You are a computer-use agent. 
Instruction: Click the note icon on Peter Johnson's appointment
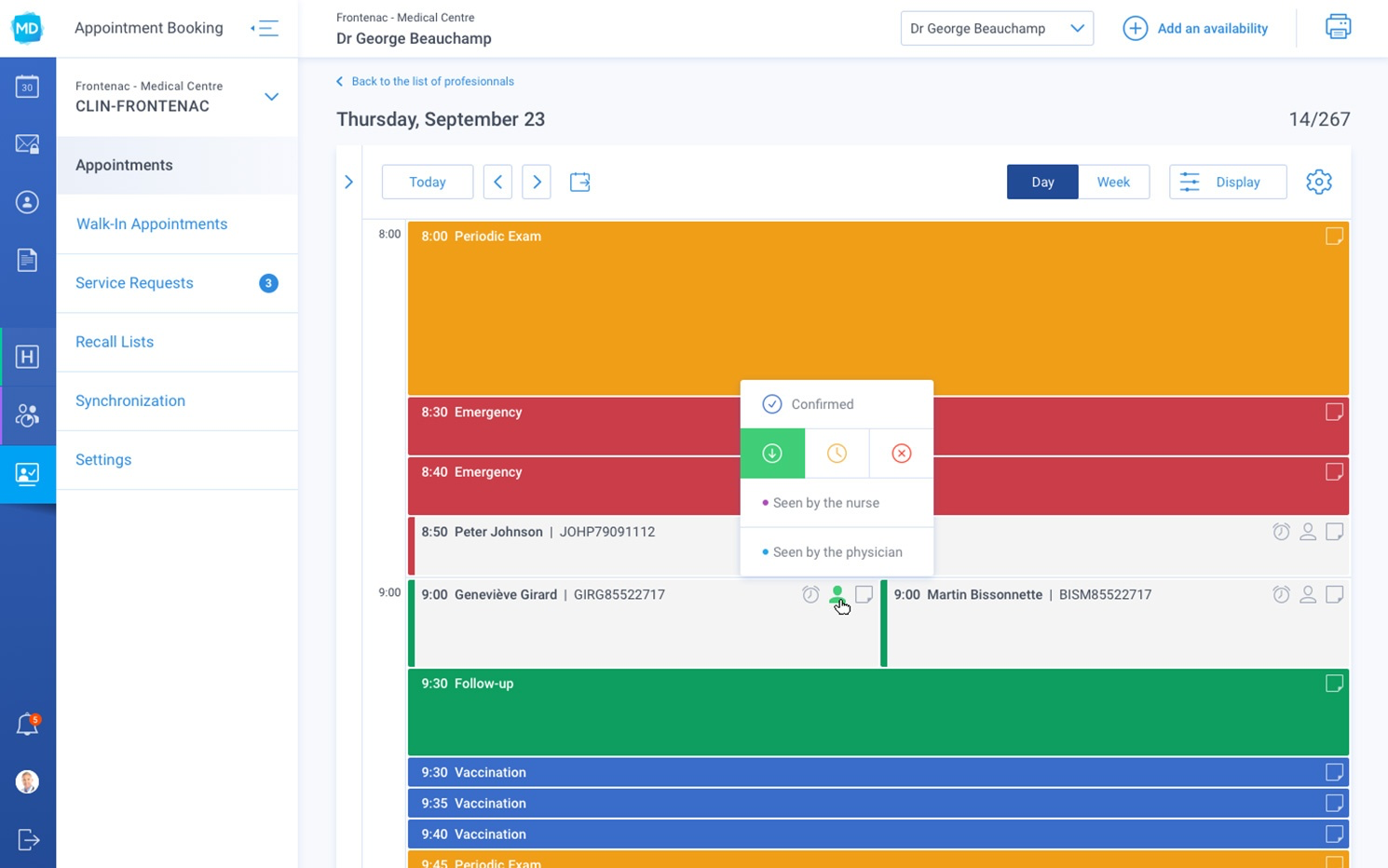(1334, 532)
